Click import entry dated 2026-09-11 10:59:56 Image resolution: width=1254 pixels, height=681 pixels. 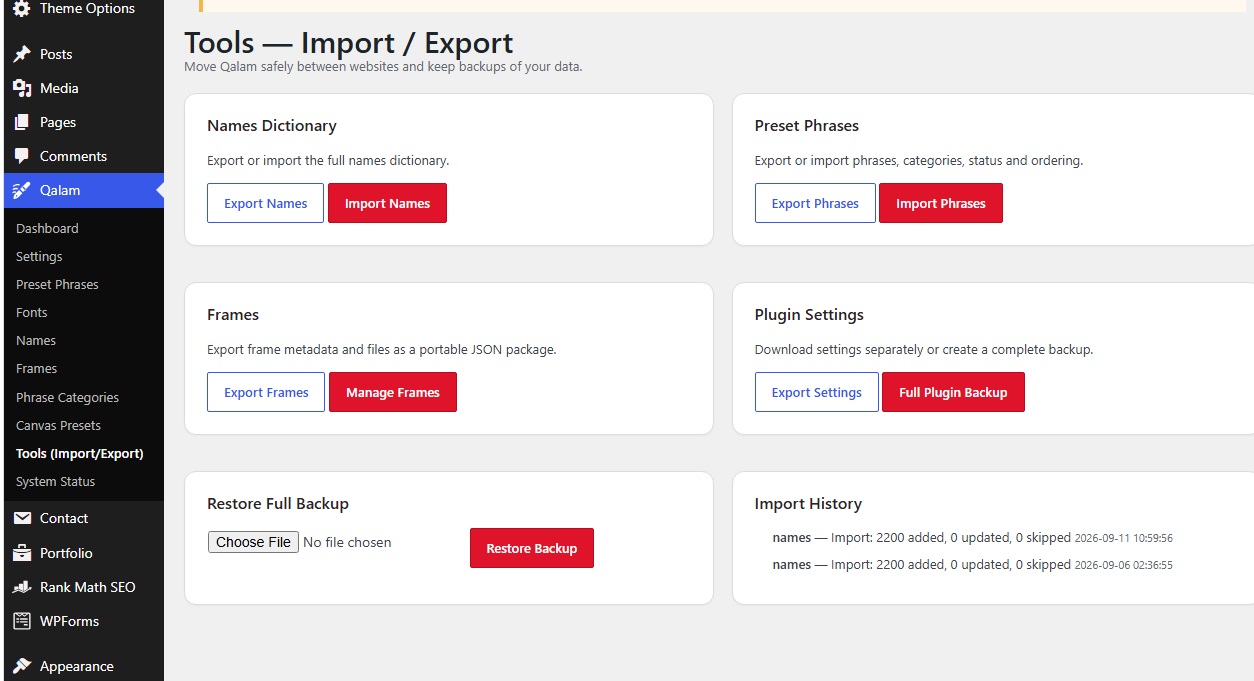(x=972, y=538)
